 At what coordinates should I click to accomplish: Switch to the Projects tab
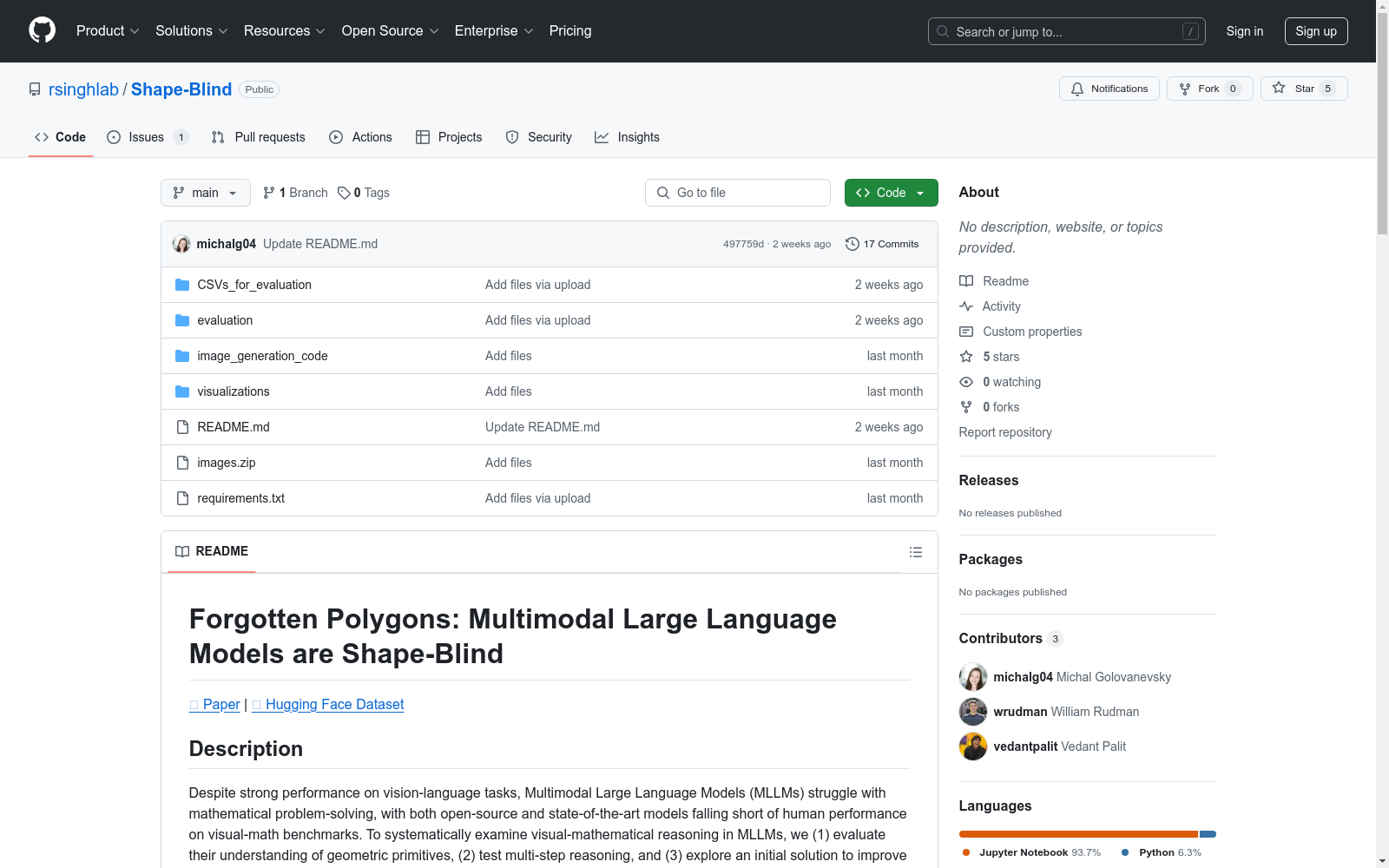(449, 137)
